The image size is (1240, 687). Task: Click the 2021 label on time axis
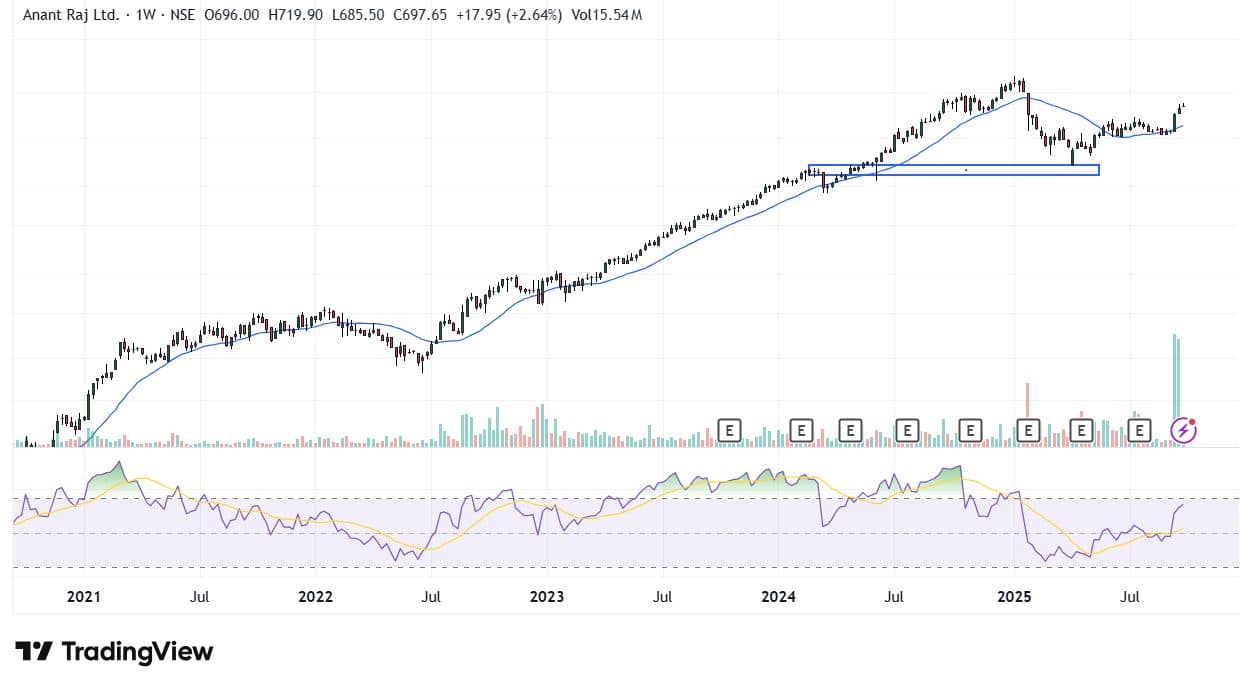pyautogui.click(x=83, y=597)
